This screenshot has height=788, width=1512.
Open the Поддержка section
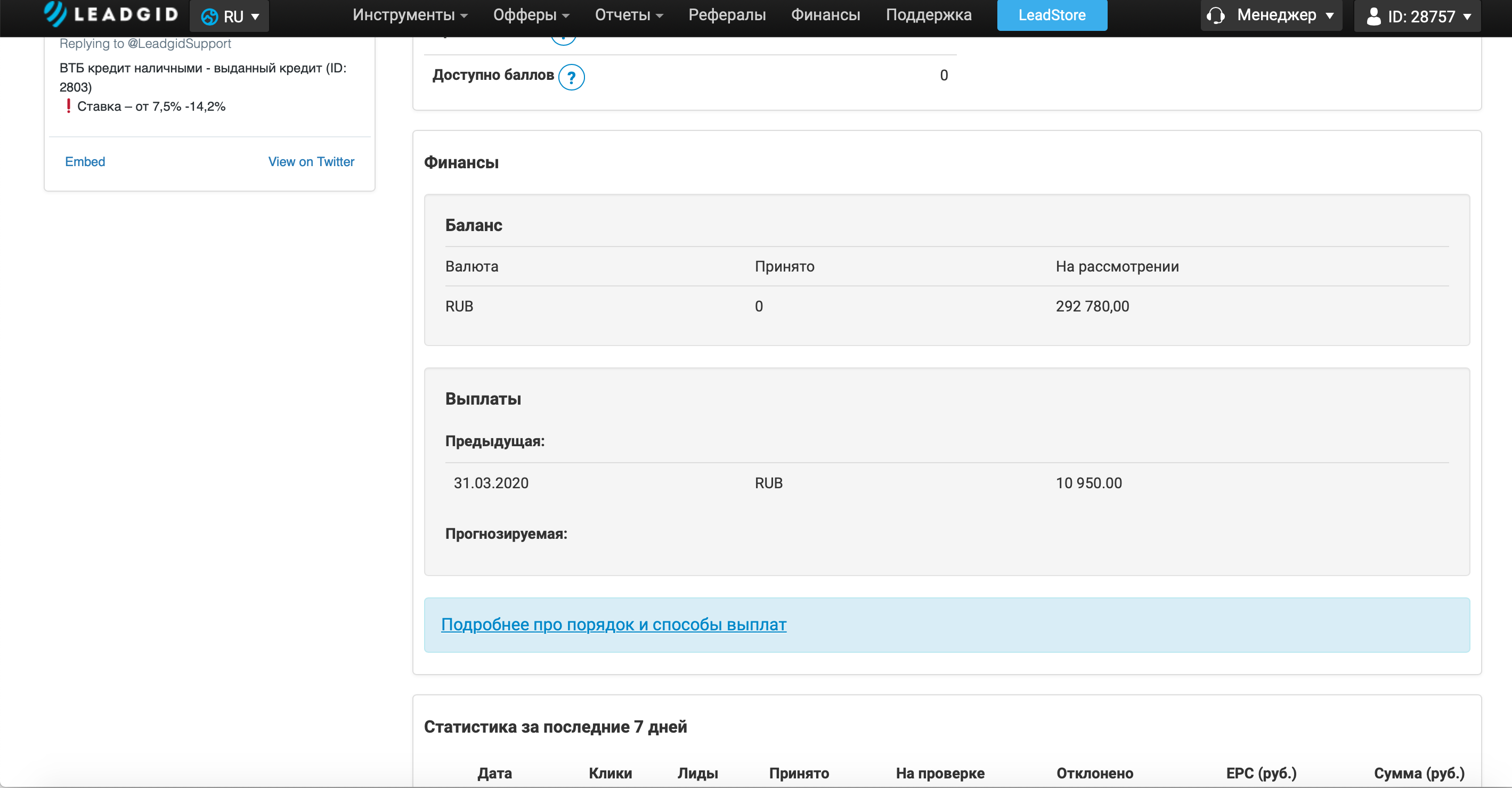pos(928,15)
